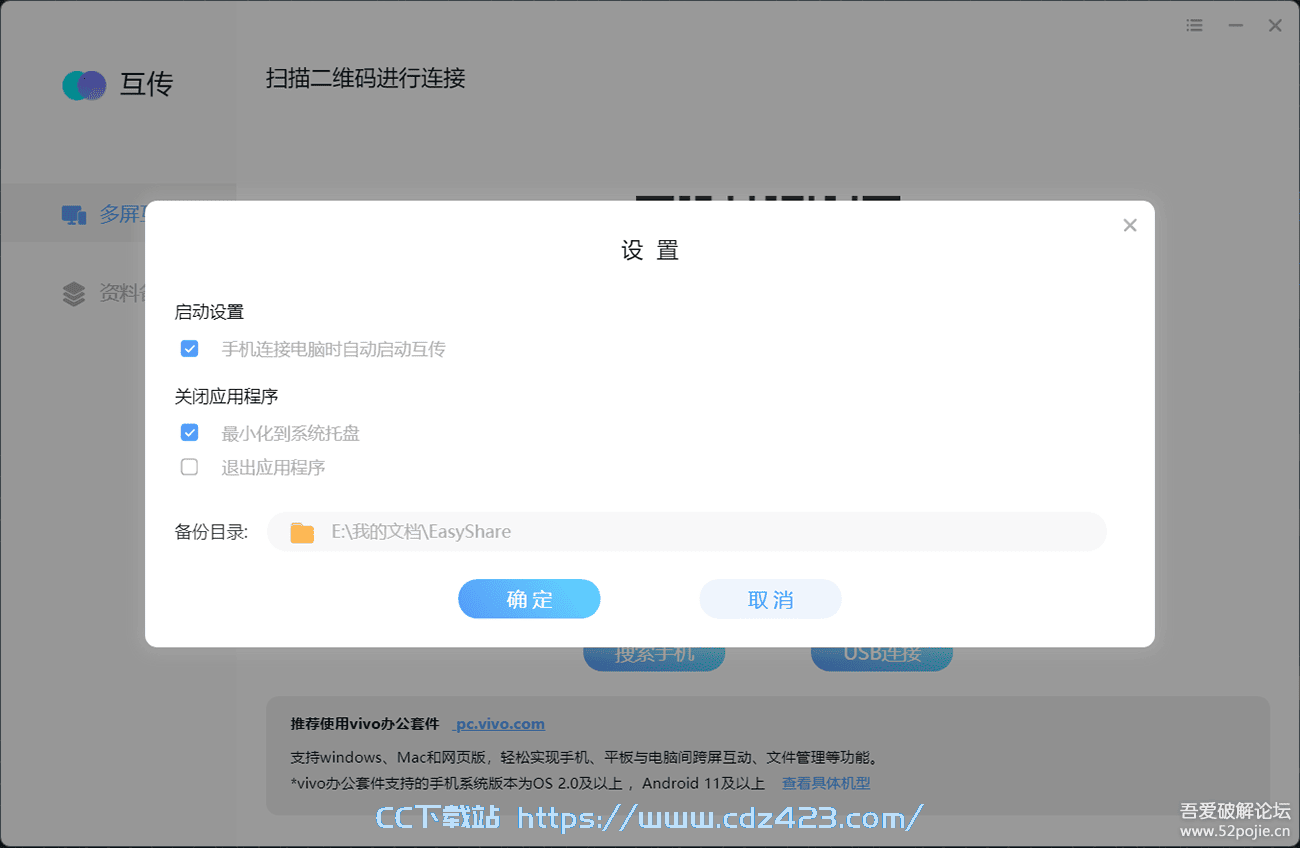Click the backup directory folder icon
The width and height of the screenshot is (1300, 848).
pos(302,532)
